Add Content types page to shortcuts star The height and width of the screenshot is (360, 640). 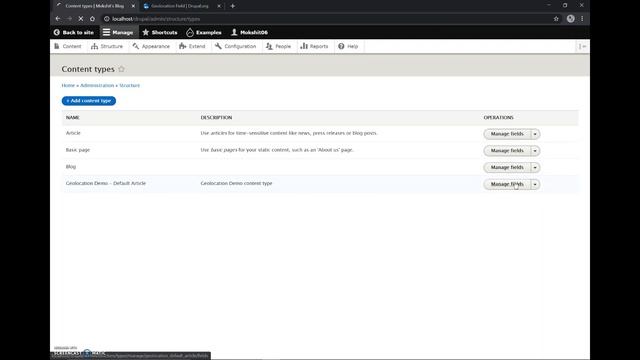121,69
